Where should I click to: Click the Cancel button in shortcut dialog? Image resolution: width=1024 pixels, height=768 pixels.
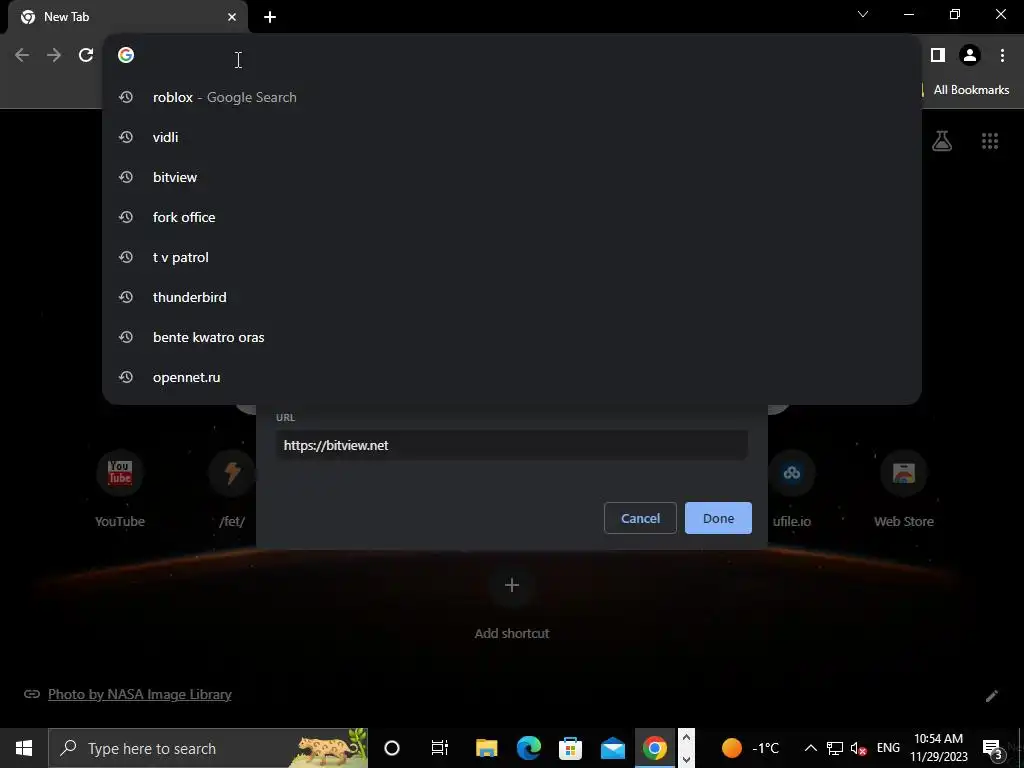640,518
